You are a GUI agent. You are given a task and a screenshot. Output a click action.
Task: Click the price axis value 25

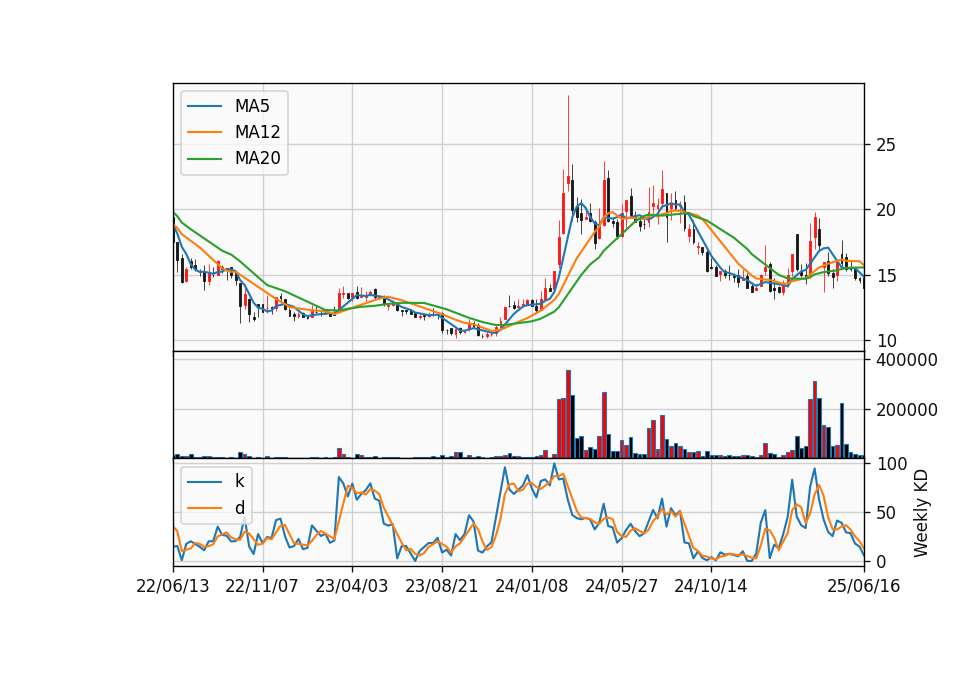(885, 145)
